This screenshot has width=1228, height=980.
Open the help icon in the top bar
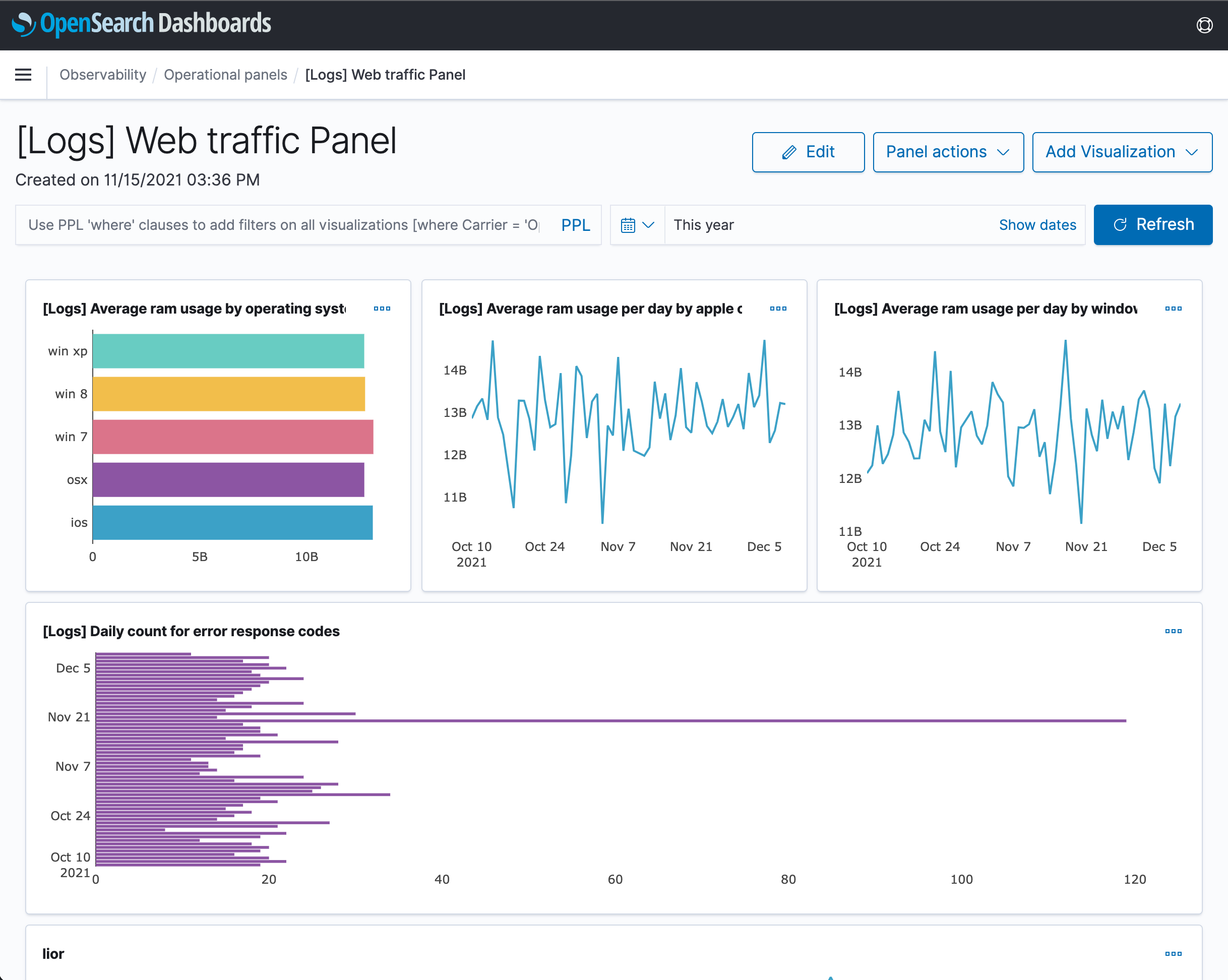pyautogui.click(x=1204, y=25)
